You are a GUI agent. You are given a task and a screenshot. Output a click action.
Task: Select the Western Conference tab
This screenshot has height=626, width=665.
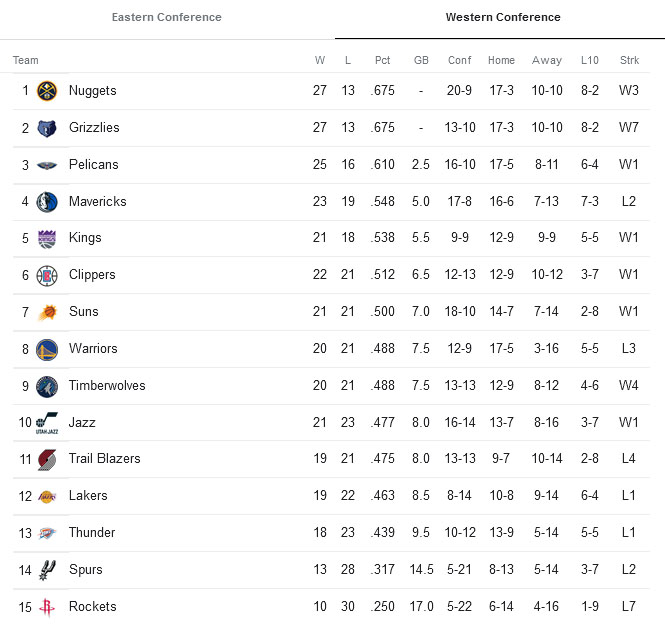tap(503, 17)
